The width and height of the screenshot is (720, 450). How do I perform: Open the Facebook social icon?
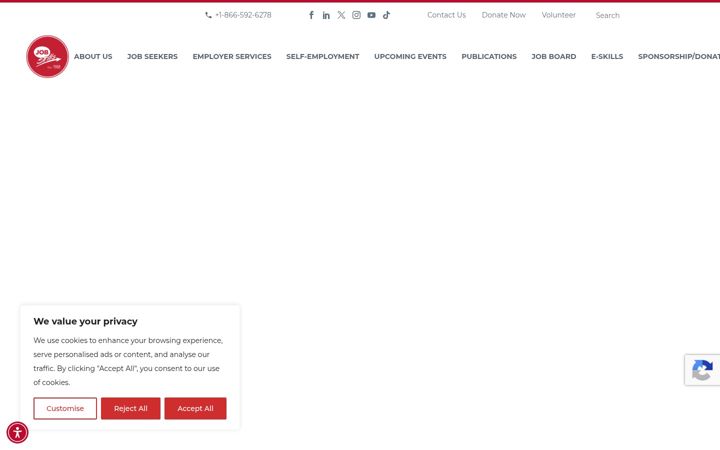point(311,15)
